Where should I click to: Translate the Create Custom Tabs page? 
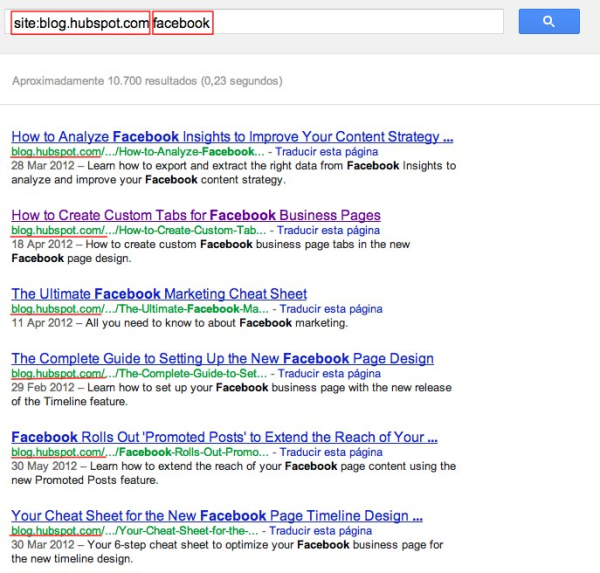(x=328, y=230)
